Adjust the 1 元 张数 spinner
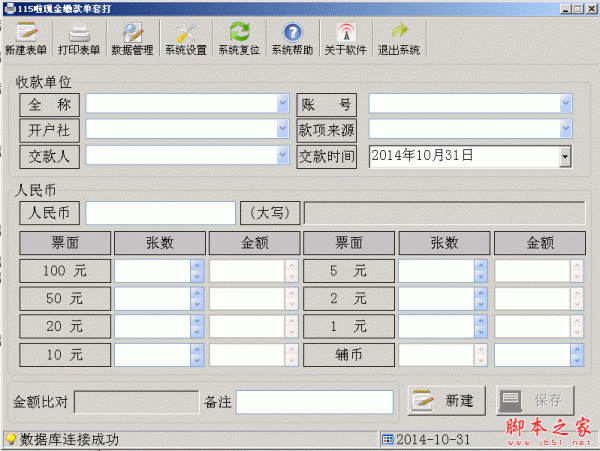600x451 pixels. tap(481, 327)
